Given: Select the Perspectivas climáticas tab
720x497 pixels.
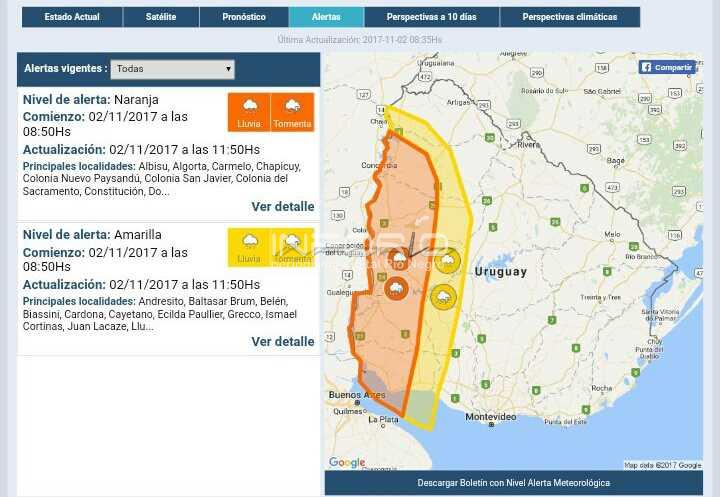Looking at the screenshot, I should tap(569, 17).
